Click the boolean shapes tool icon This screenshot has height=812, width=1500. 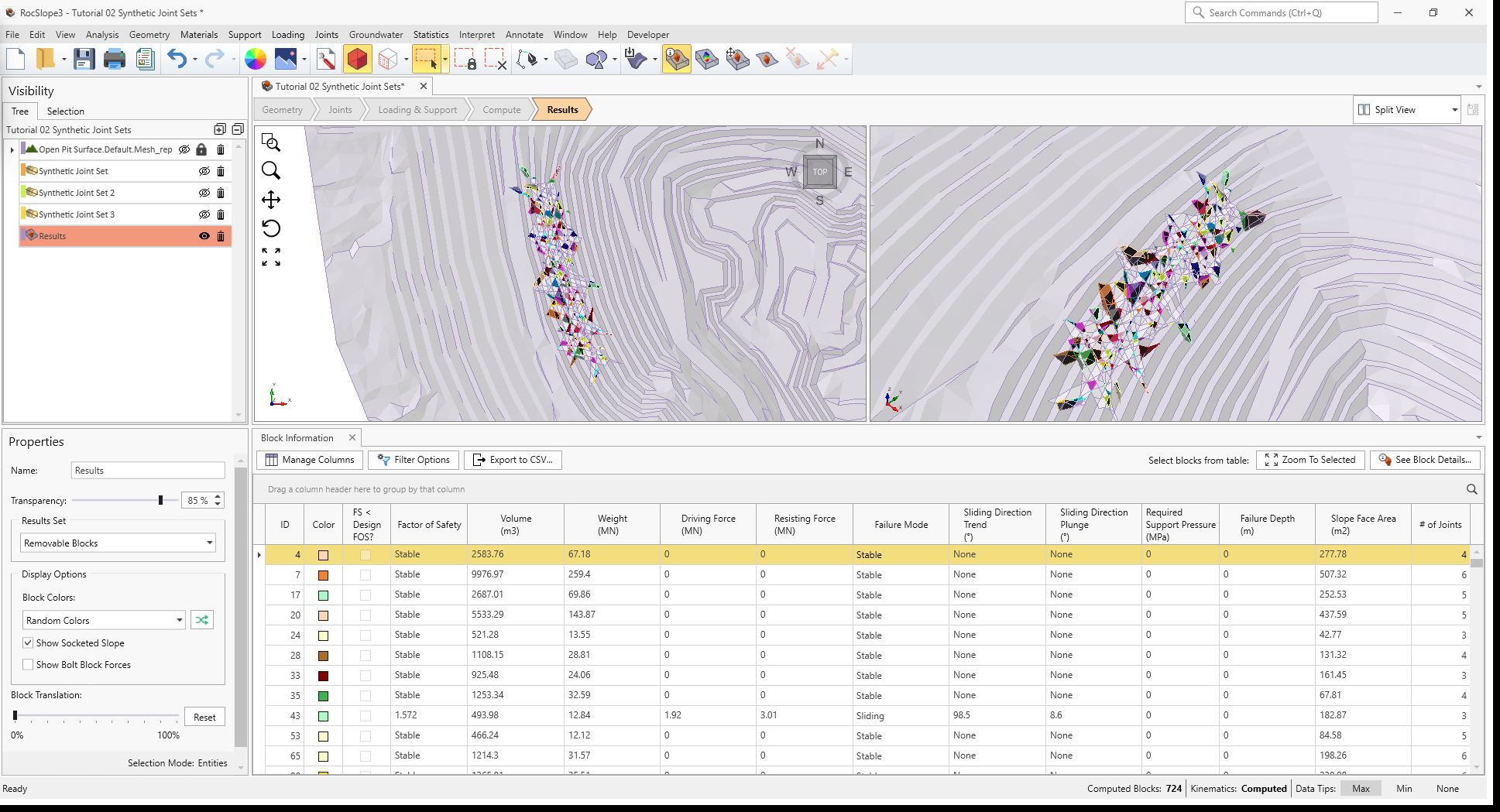tap(597, 59)
